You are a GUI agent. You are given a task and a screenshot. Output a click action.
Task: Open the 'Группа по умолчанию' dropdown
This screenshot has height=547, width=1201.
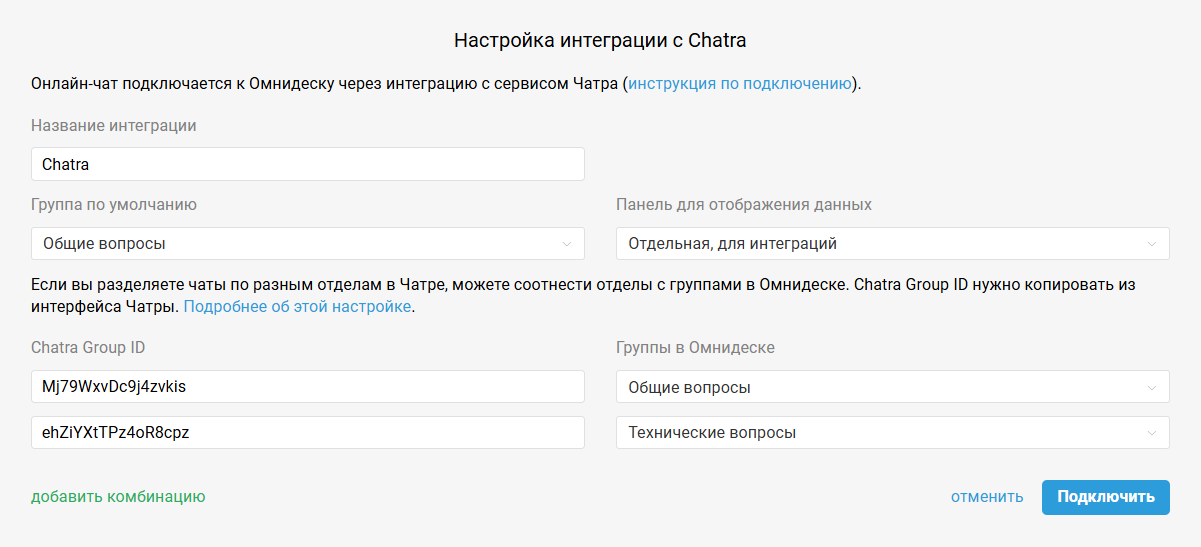308,243
